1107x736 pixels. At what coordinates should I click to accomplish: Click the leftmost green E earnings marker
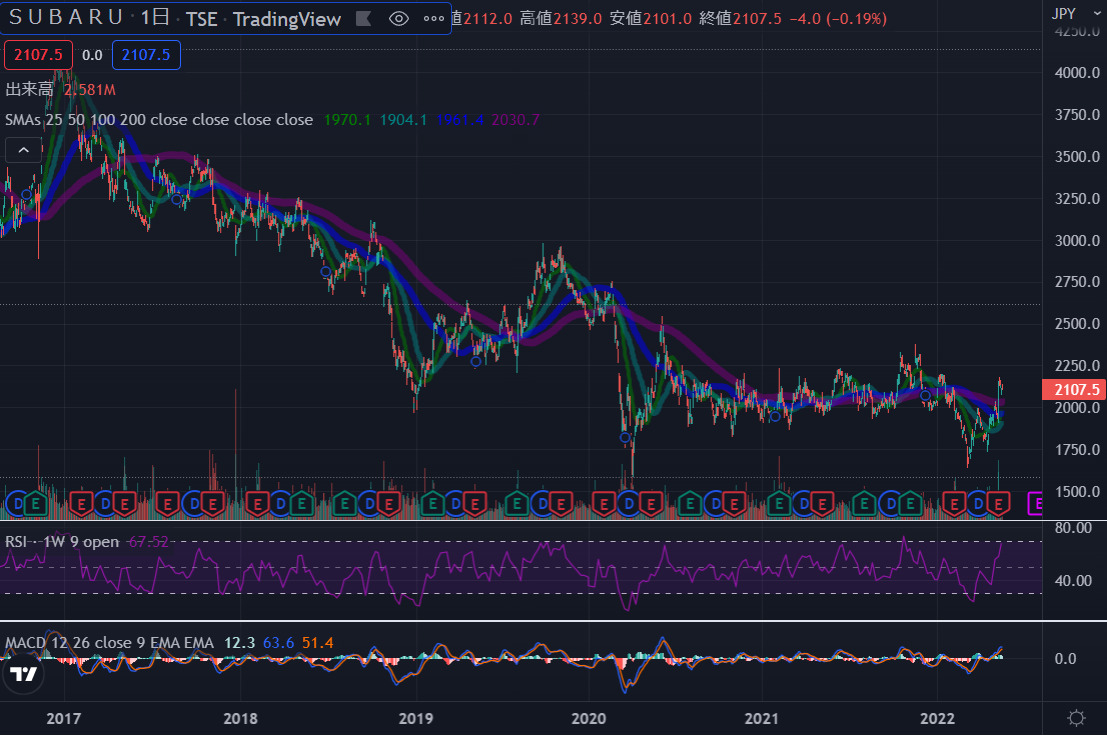click(x=36, y=504)
